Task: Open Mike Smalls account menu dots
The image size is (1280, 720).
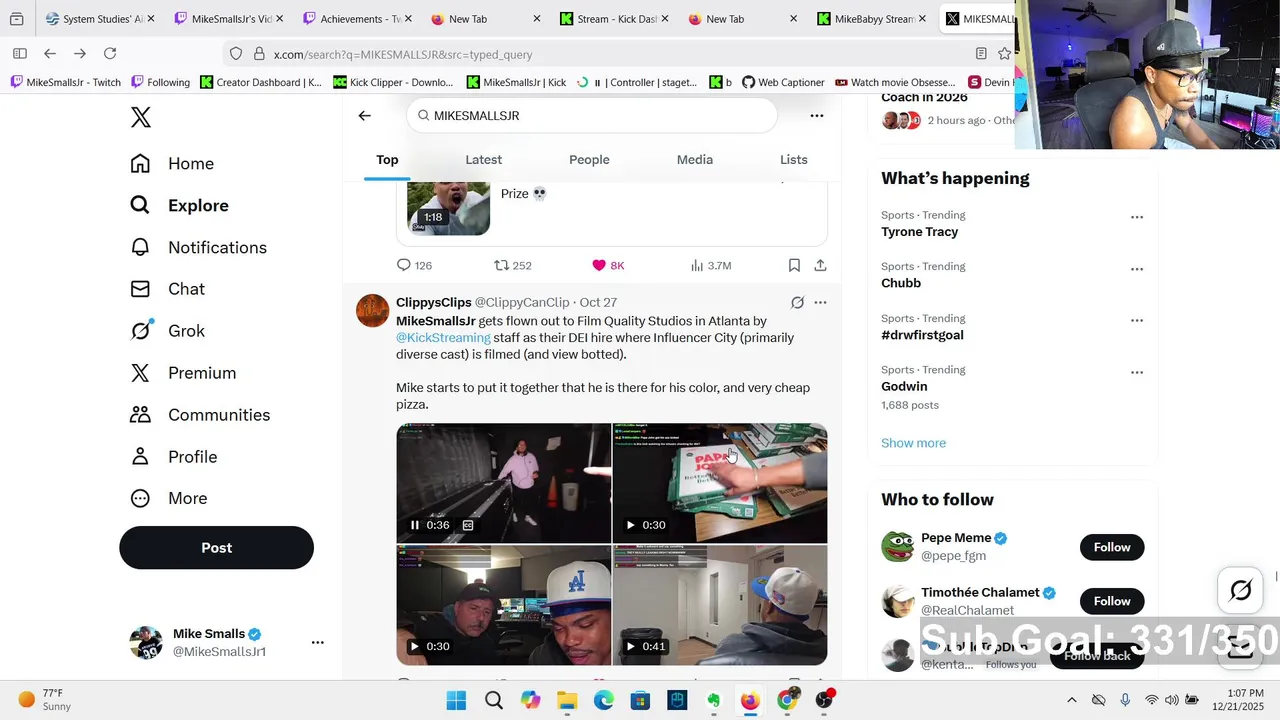Action: [x=317, y=643]
